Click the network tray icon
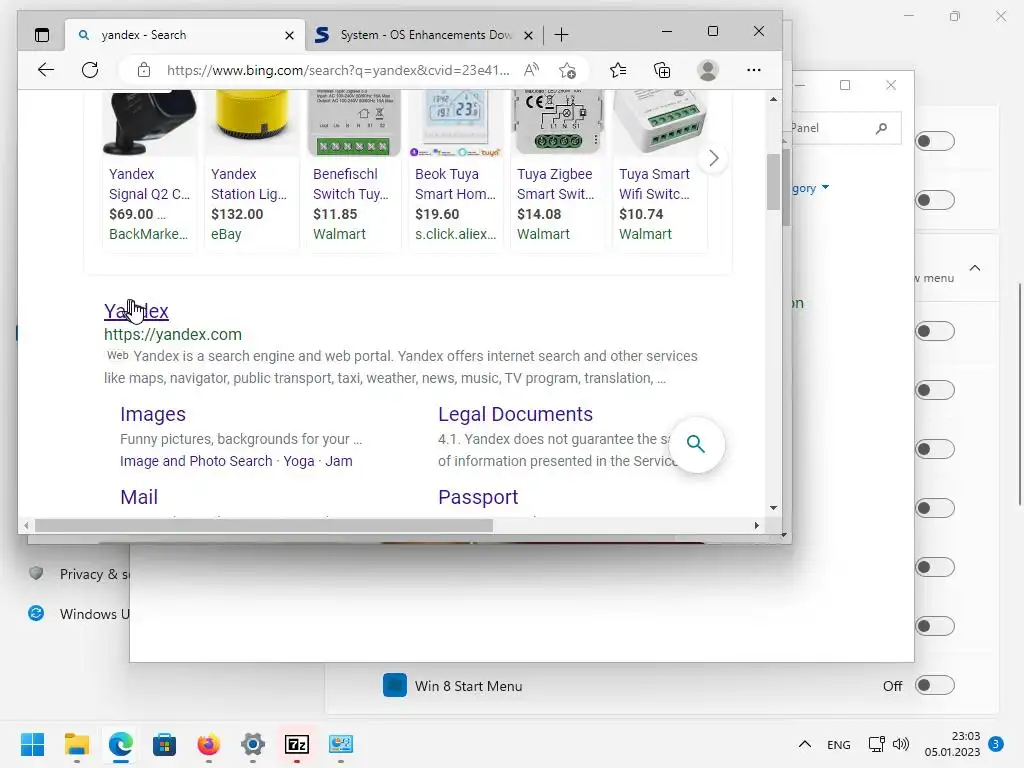Viewport: 1024px width, 768px height. pos(876,744)
